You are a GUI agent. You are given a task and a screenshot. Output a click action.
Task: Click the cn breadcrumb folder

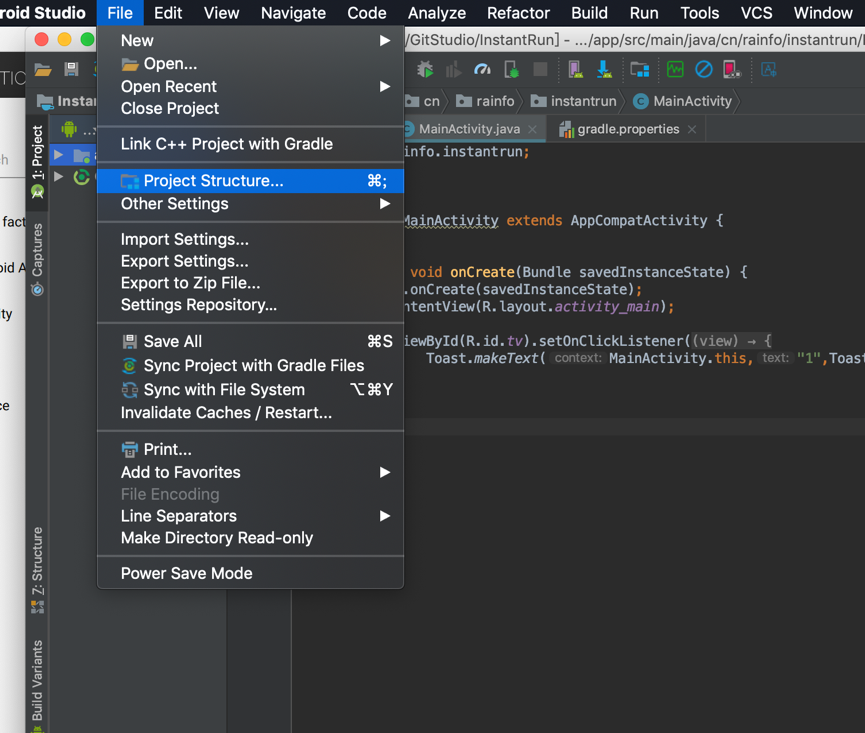(x=423, y=101)
